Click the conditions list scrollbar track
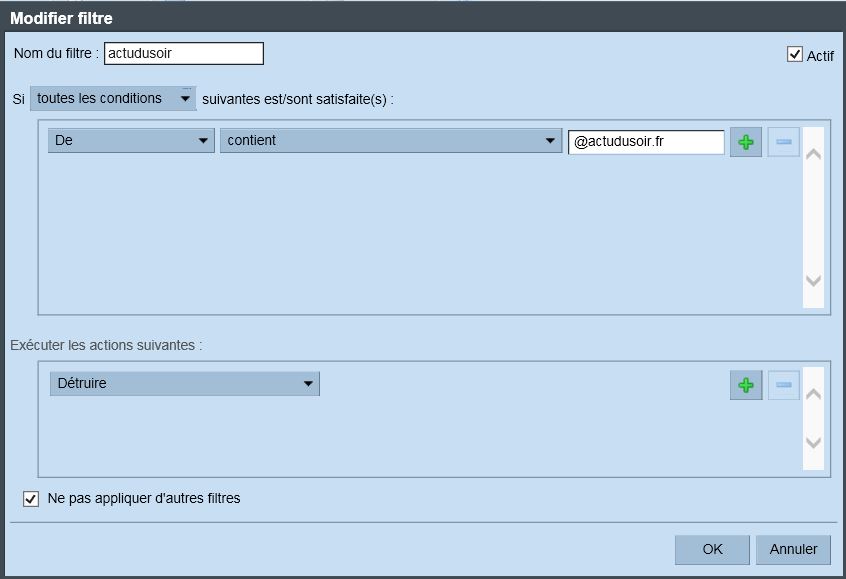Screen dimensions: 846x579 click(x=813, y=217)
